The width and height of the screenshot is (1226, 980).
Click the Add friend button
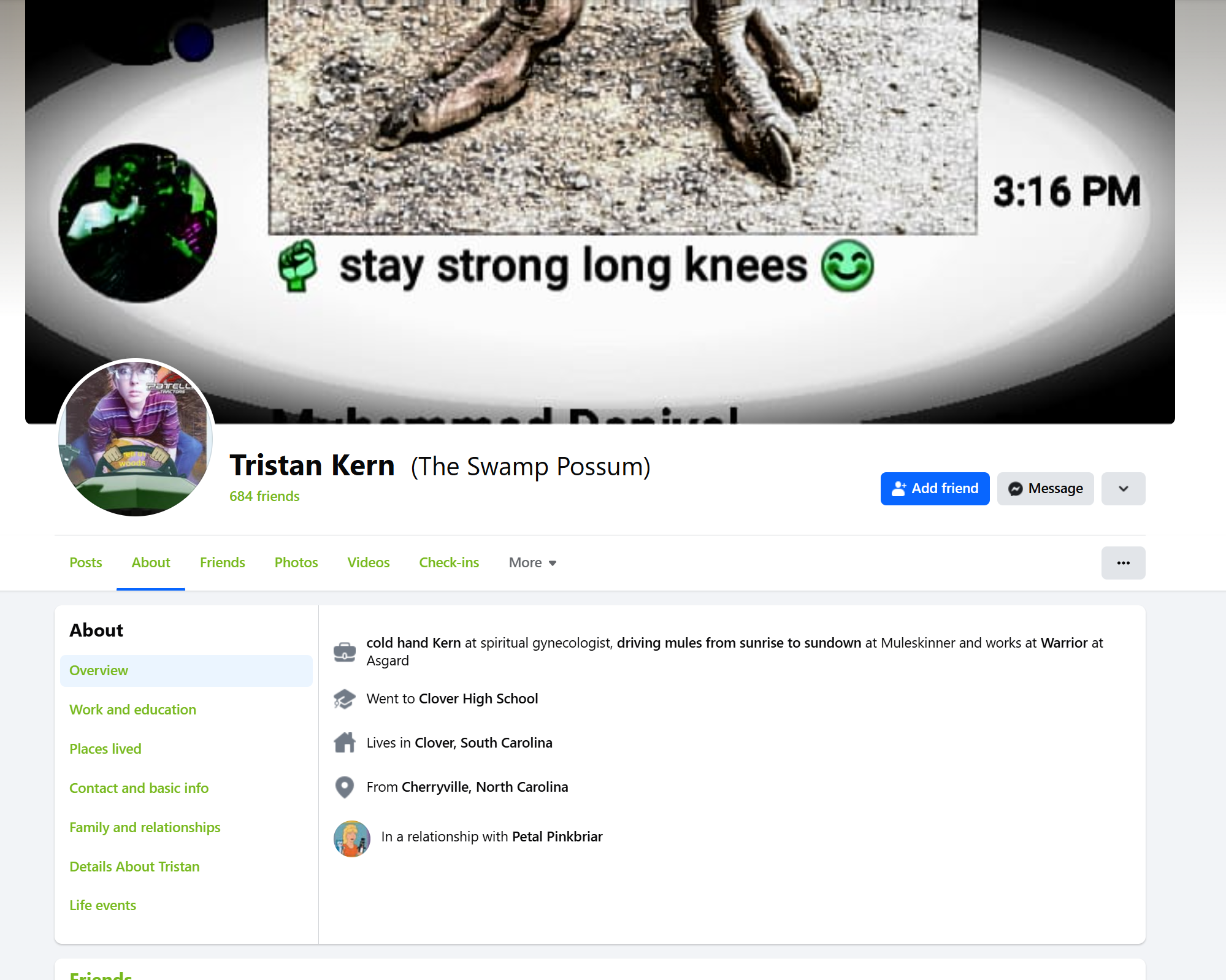pyautogui.click(x=935, y=489)
